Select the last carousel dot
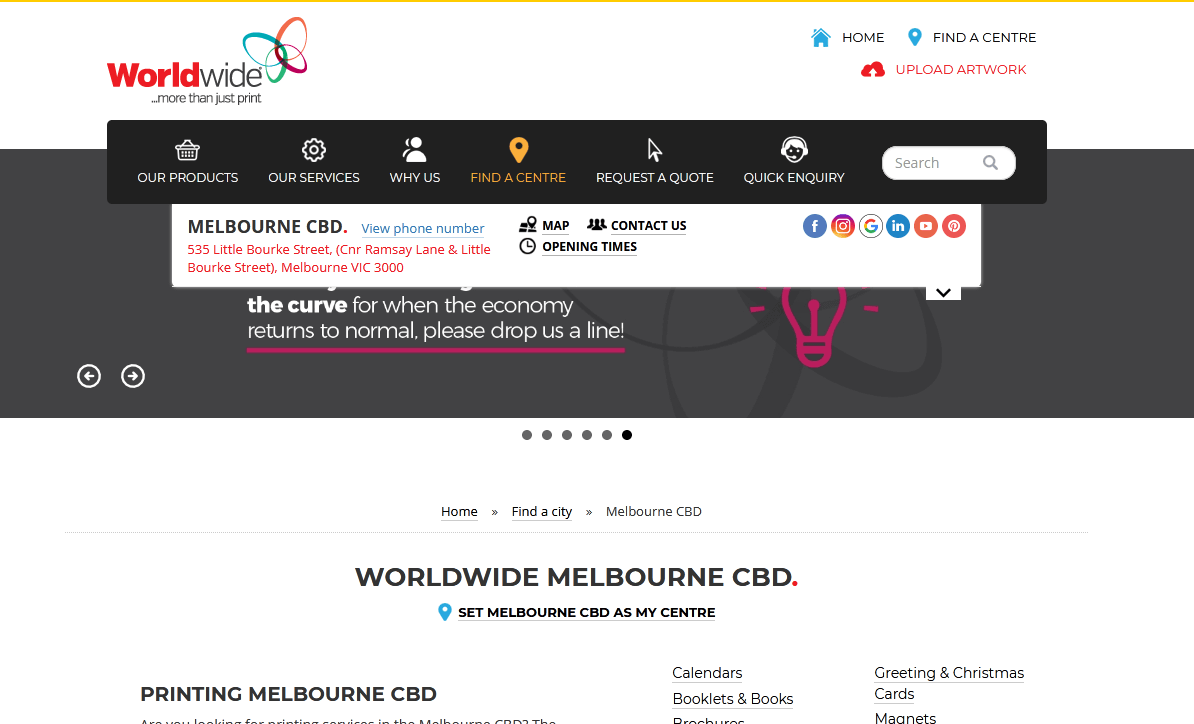1194x724 pixels. tap(627, 435)
